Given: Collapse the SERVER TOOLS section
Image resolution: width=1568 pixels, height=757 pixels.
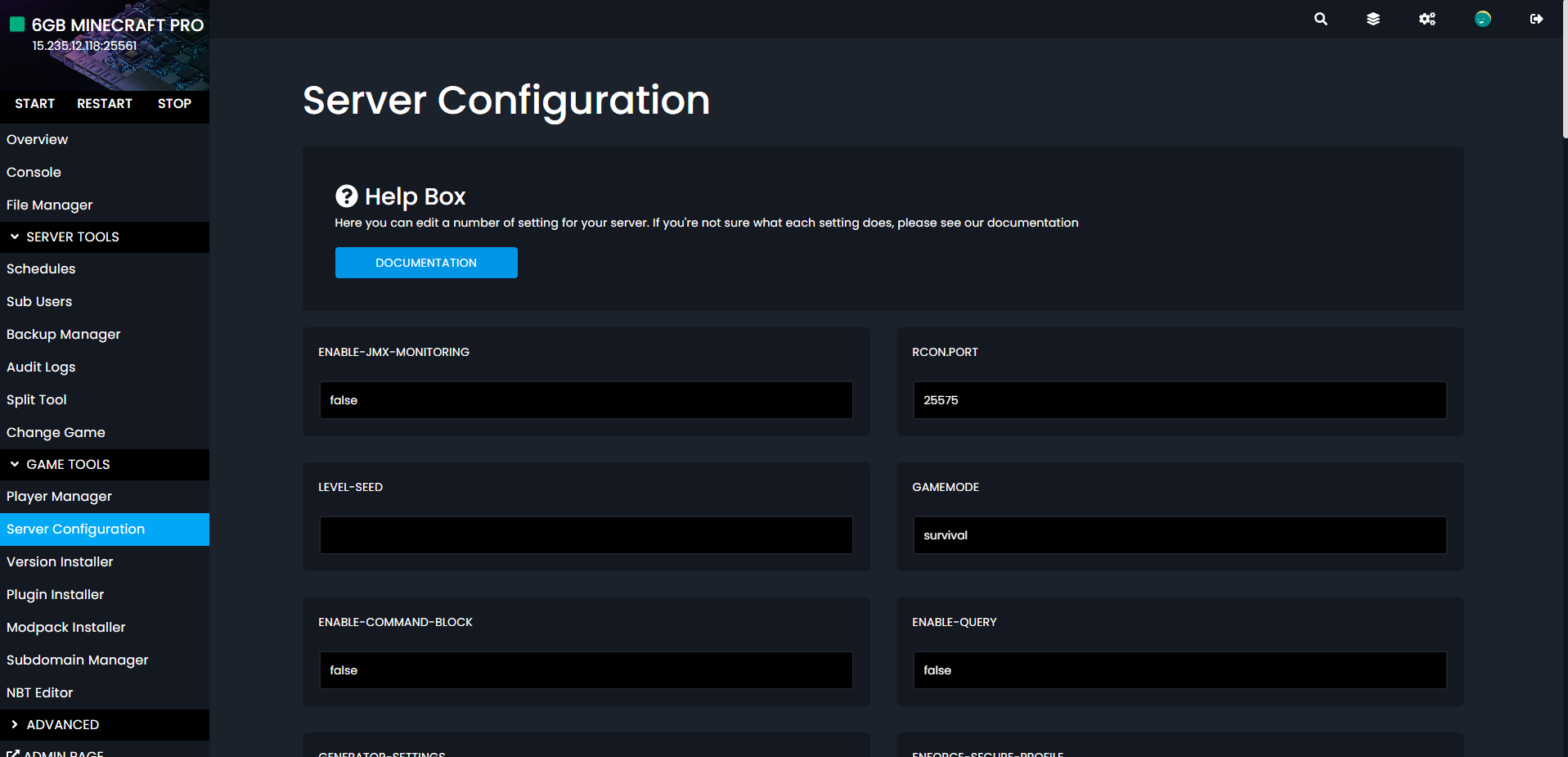Looking at the screenshot, I should pyautogui.click(x=105, y=237).
